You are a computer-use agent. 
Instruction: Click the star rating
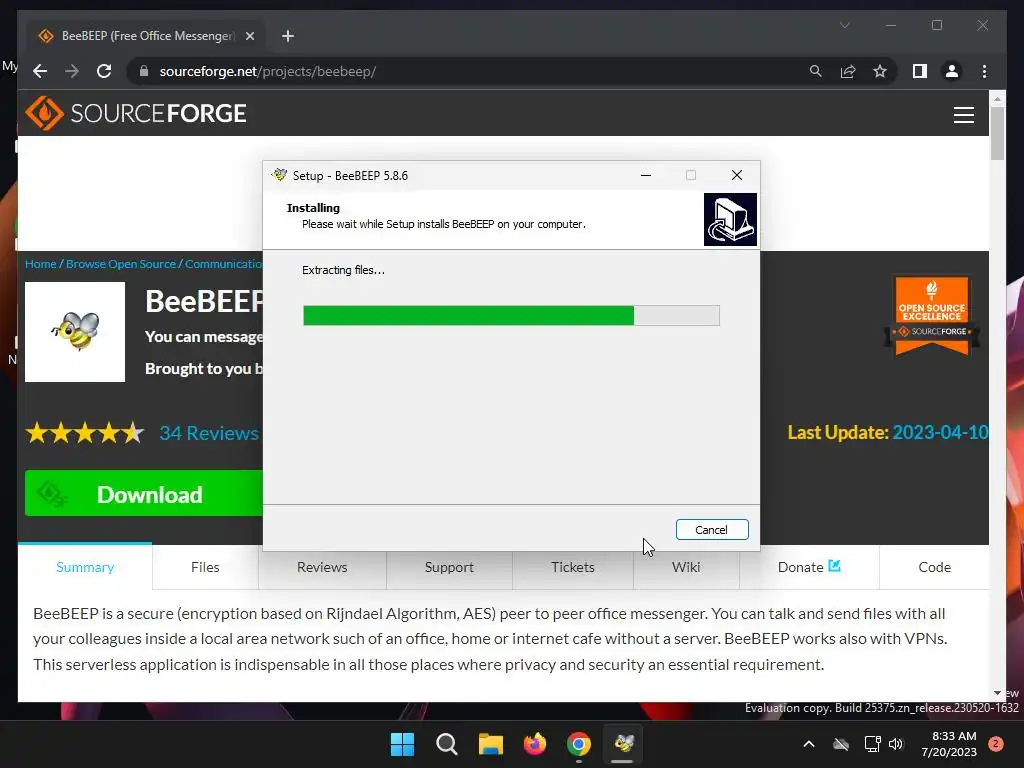point(84,433)
